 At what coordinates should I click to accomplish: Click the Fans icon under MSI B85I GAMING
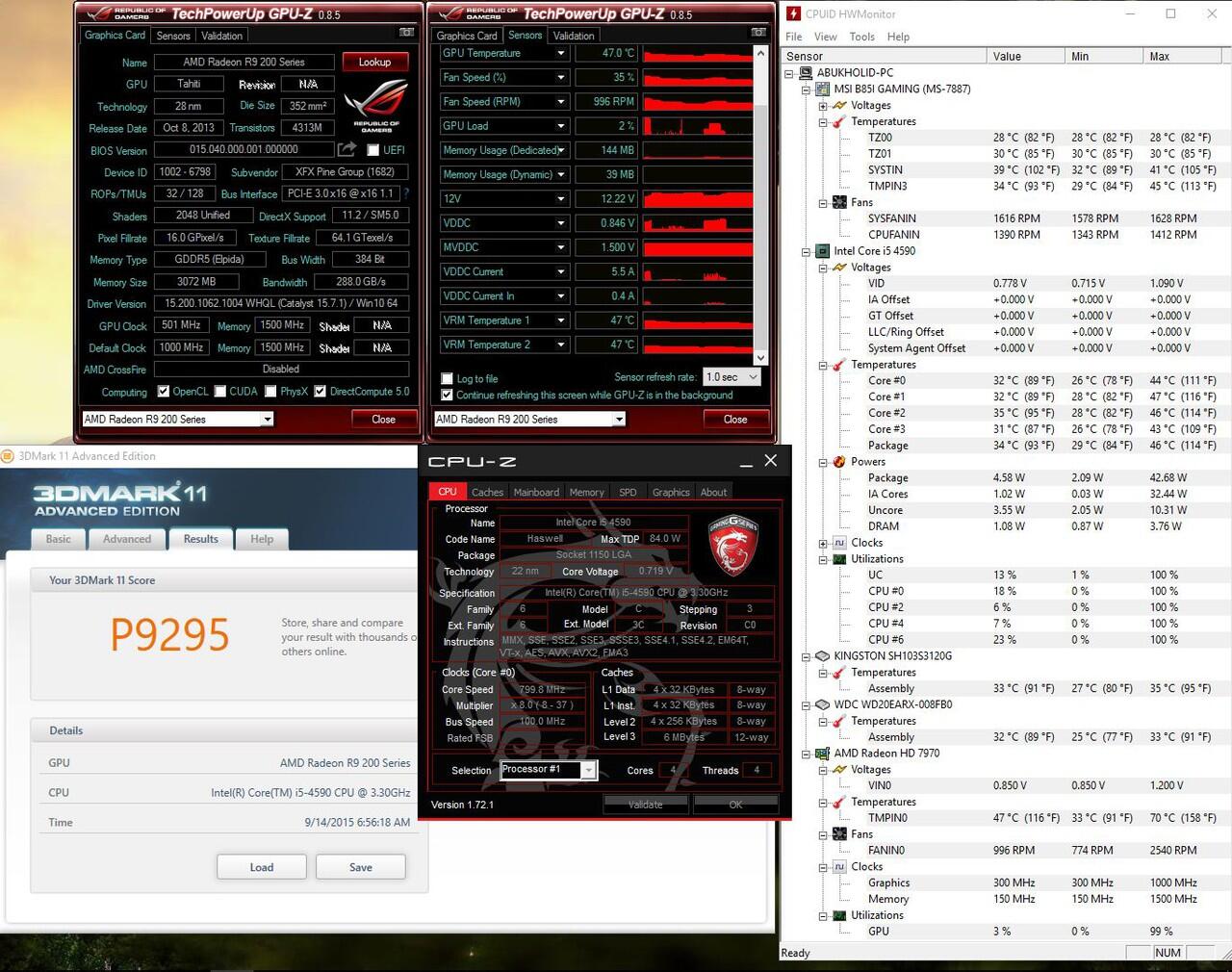pos(839,202)
